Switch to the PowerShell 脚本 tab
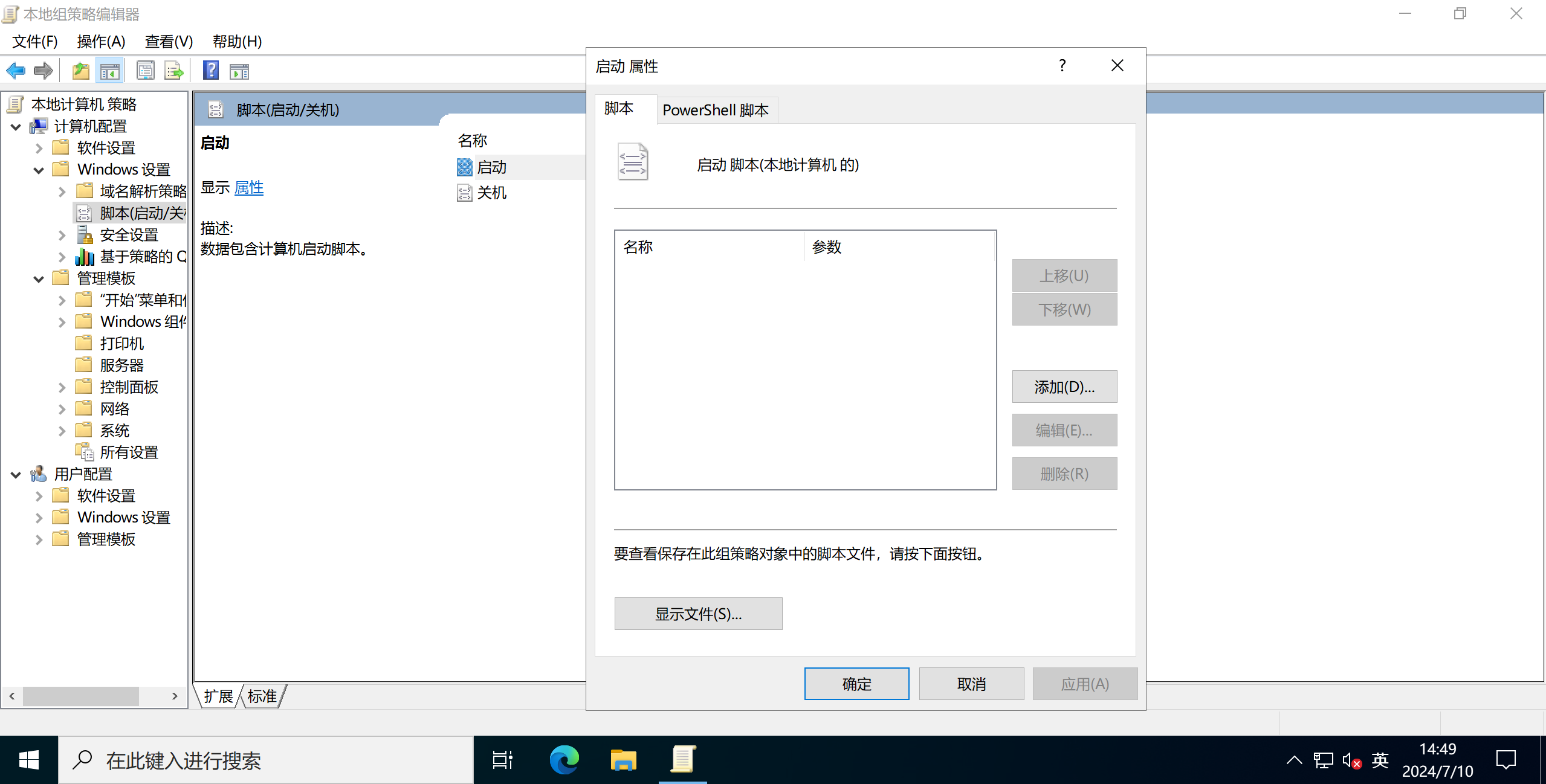 click(x=716, y=110)
